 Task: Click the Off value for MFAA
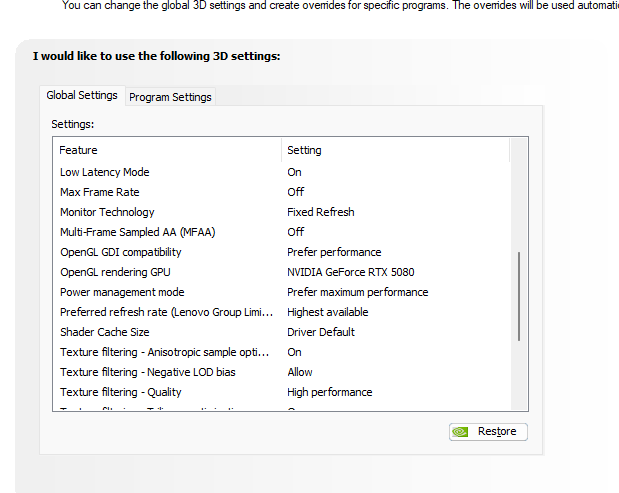pyautogui.click(x=295, y=232)
